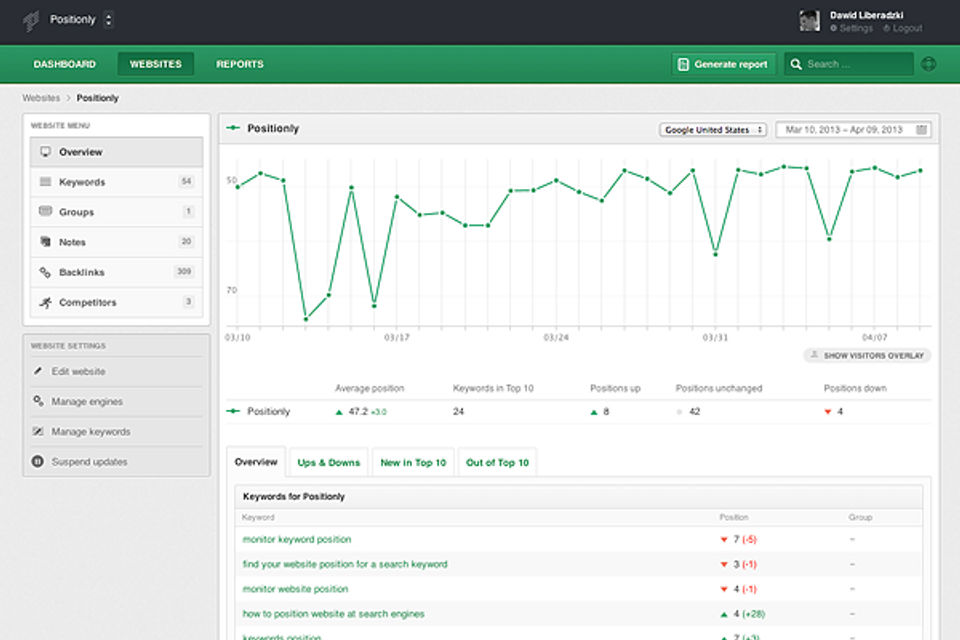
Task: Select the New in Top 10 tab
Action: click(413, 462)
